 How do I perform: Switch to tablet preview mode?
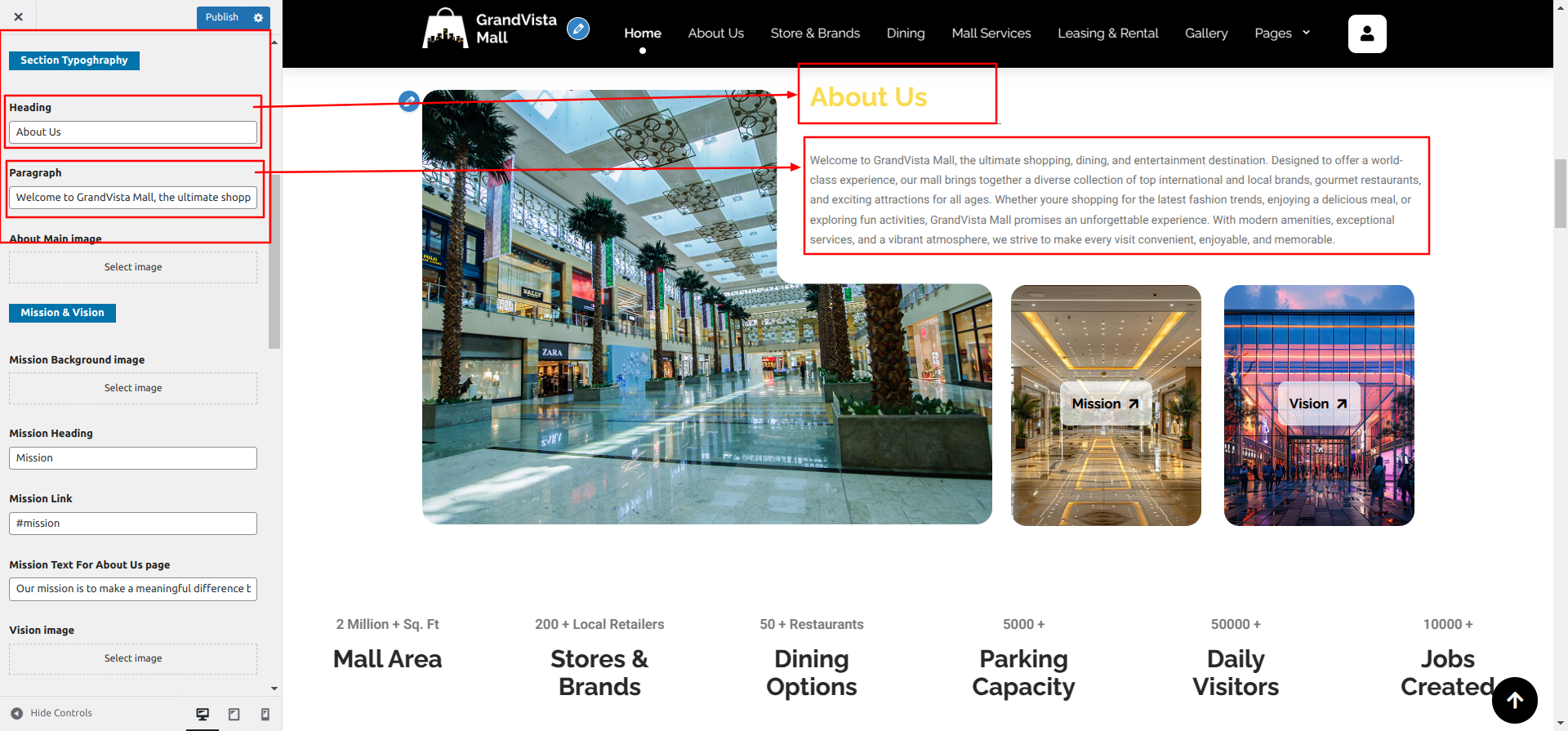(234, 714)
